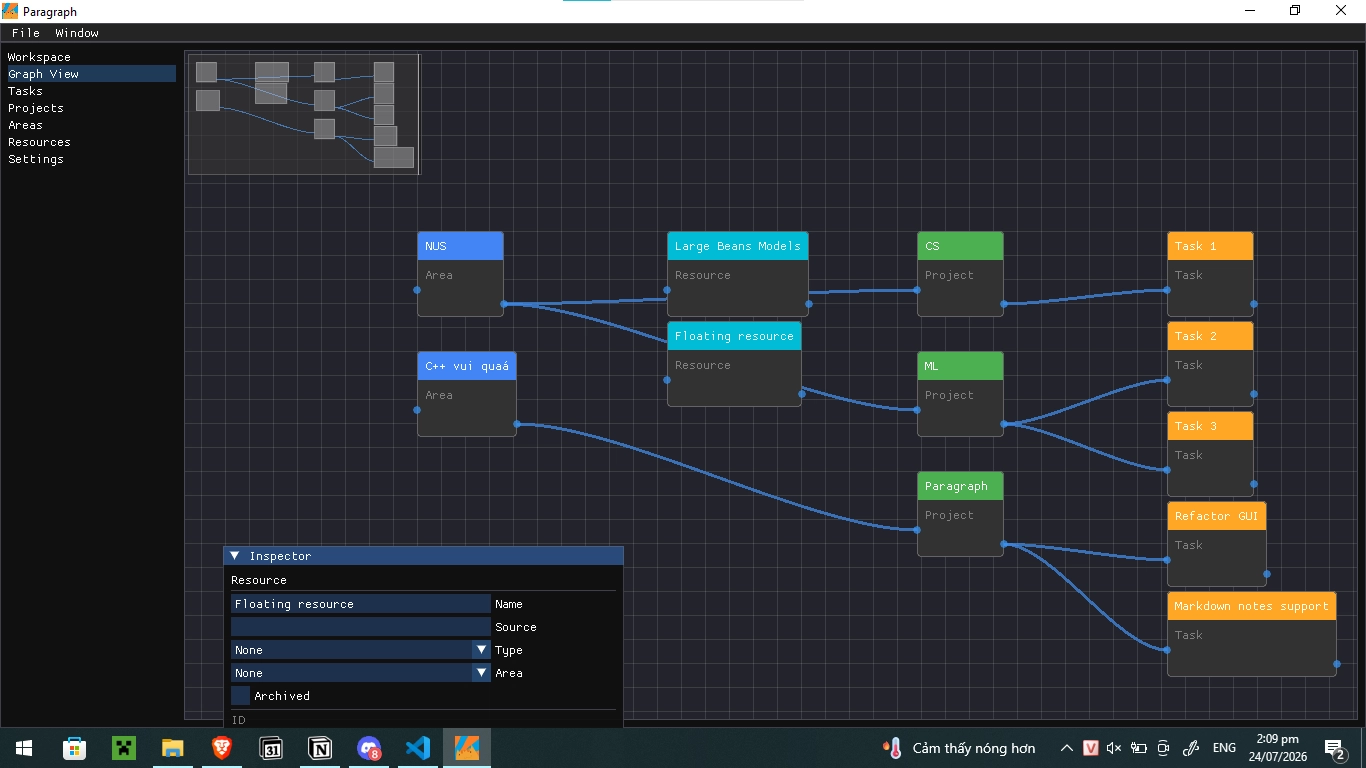Click the CS project node's input pin
The height and width of the screenshot is (768, 1366).
(917, 290)
